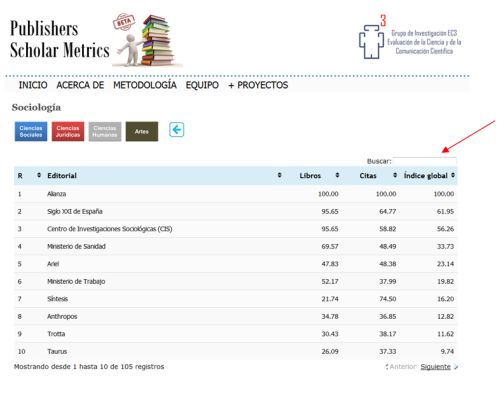Select the Ciencias Sociales blue button
500x399 pixels.
pyautogui.click(x=31, y=131)
